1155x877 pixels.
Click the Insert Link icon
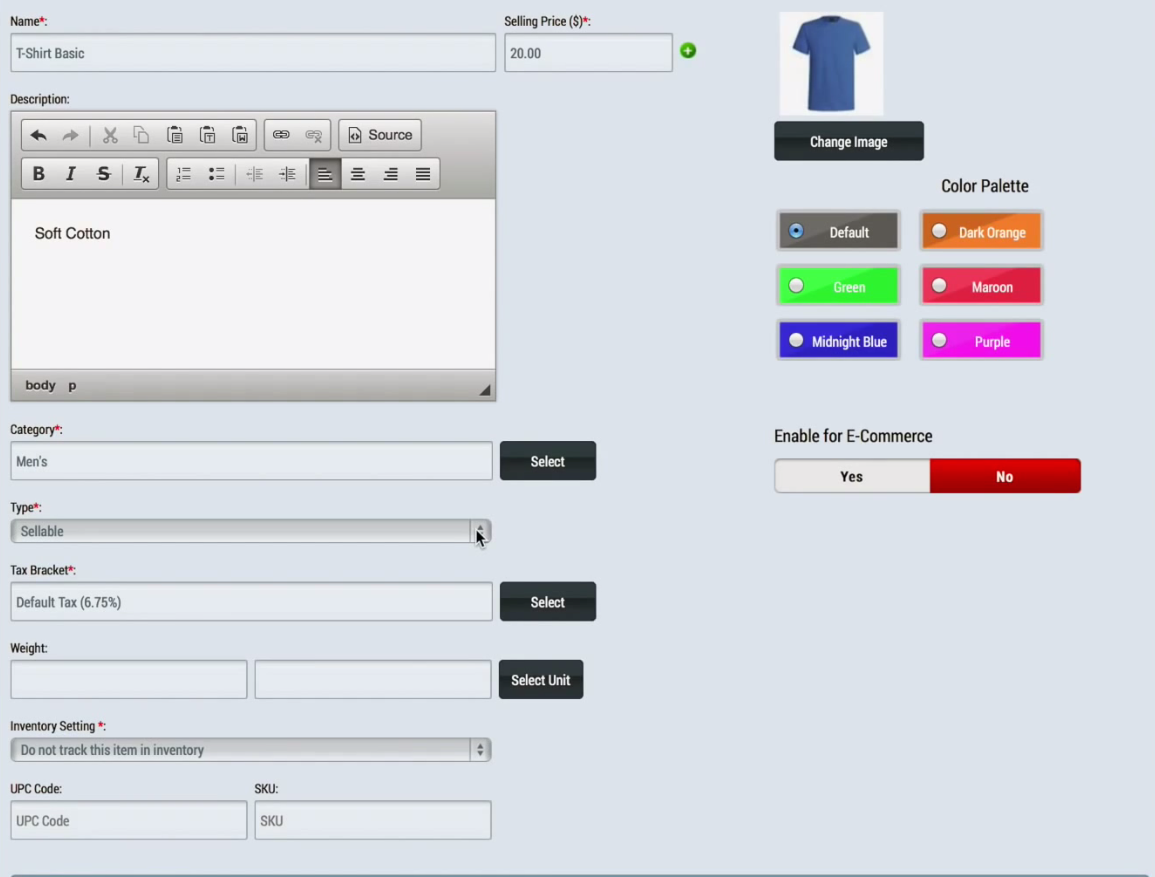click(281, 136)
